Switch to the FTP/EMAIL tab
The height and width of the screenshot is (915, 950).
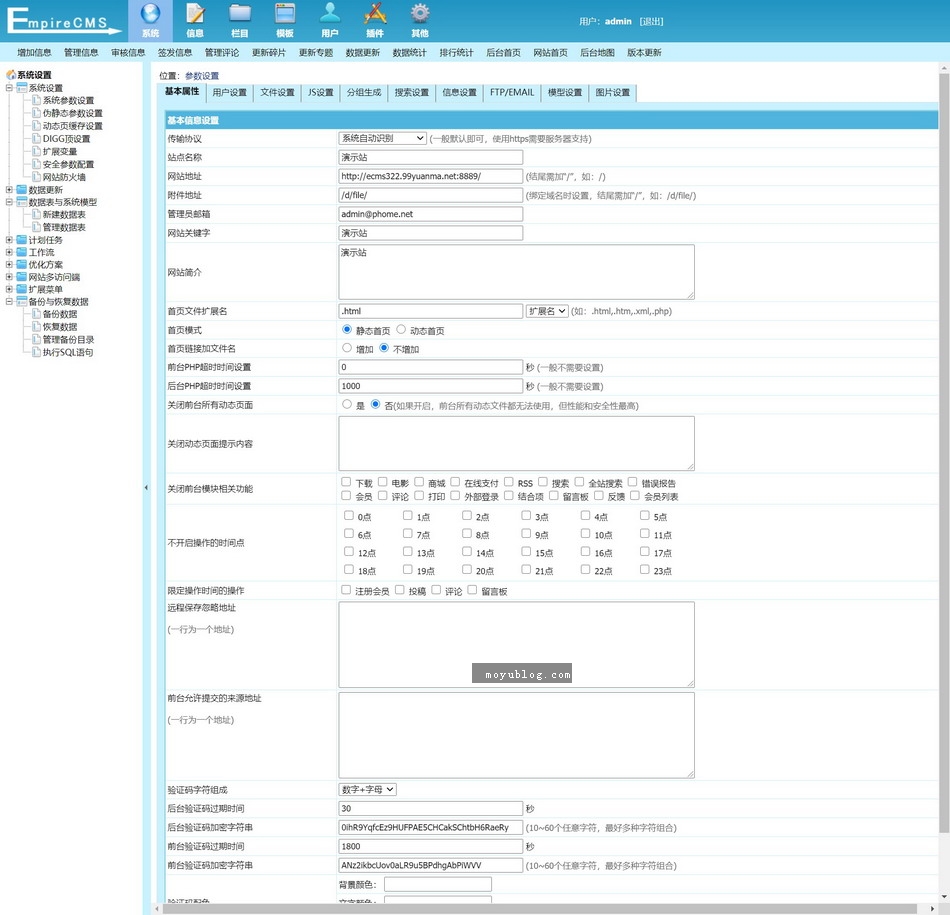[x=511, y=93]
